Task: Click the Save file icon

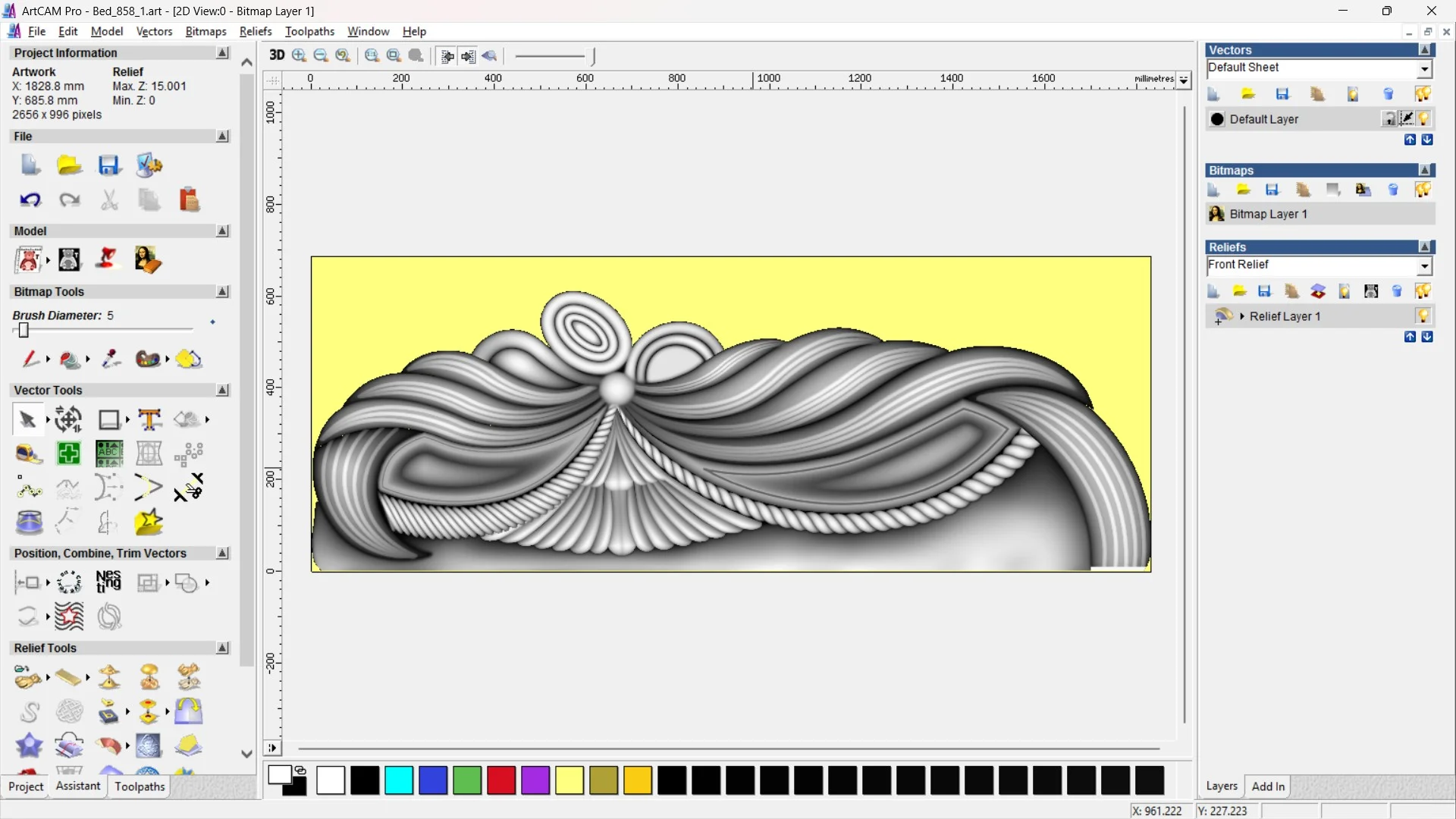Action: (109, 165)
